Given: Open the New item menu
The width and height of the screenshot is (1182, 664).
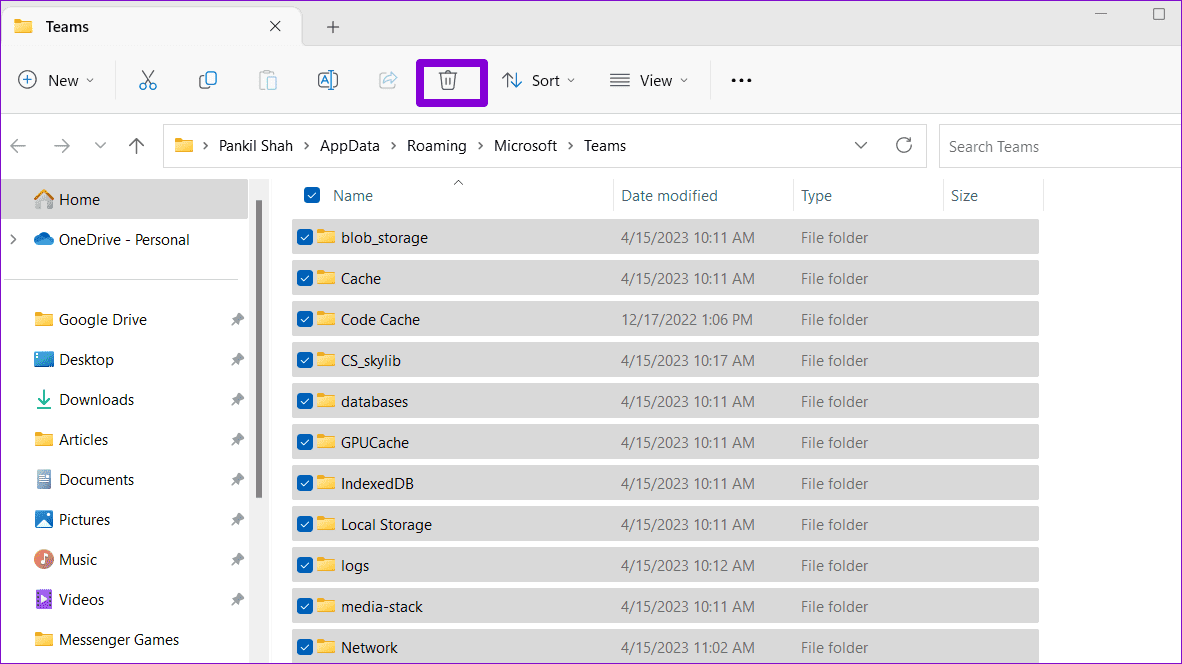Looking at the screenshot, I should [x=56, y=81].
